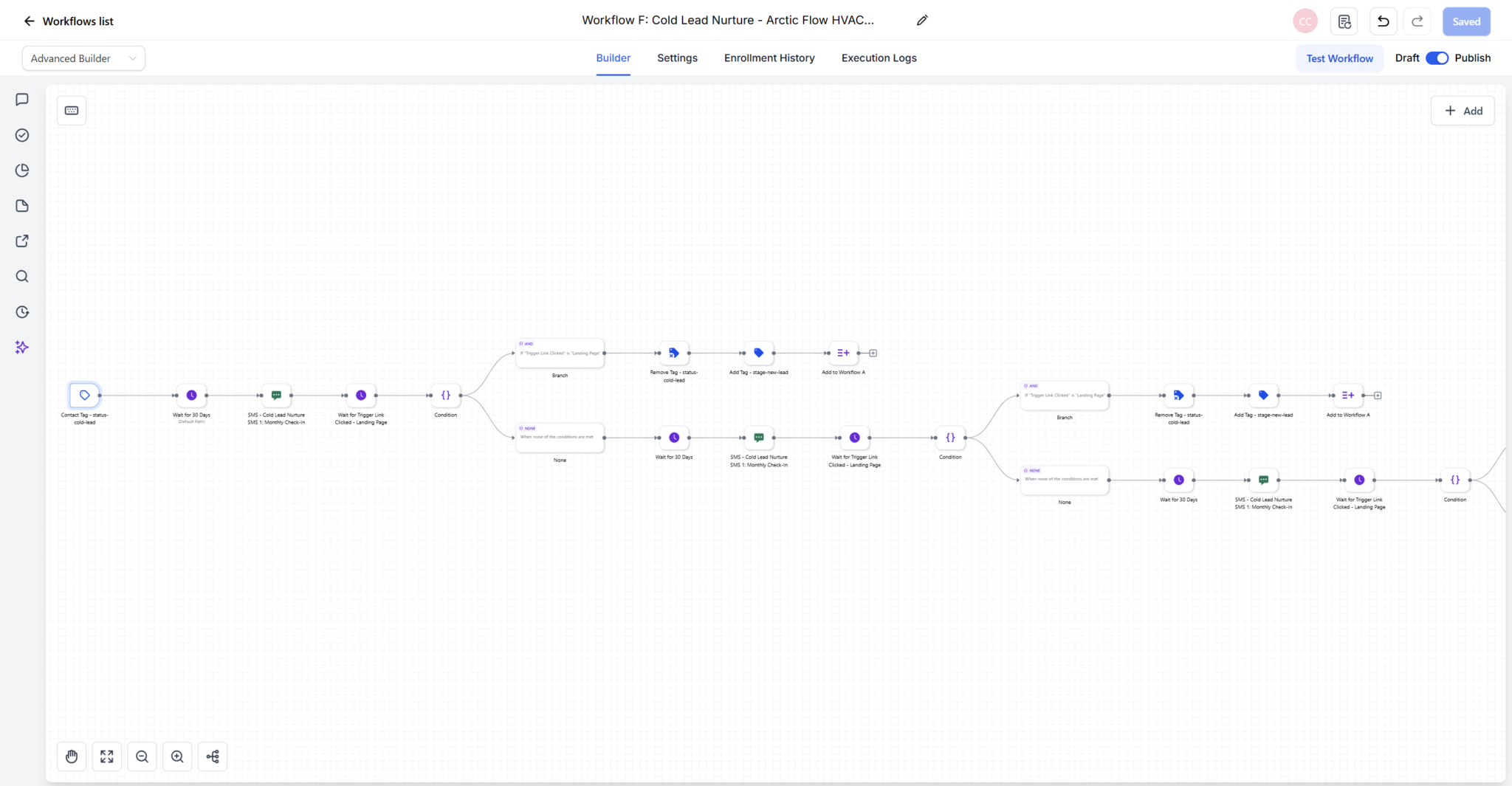1512x786 pixels.
Task: Click the fit-to-screen icon
Action: click(x=107, y=756)
